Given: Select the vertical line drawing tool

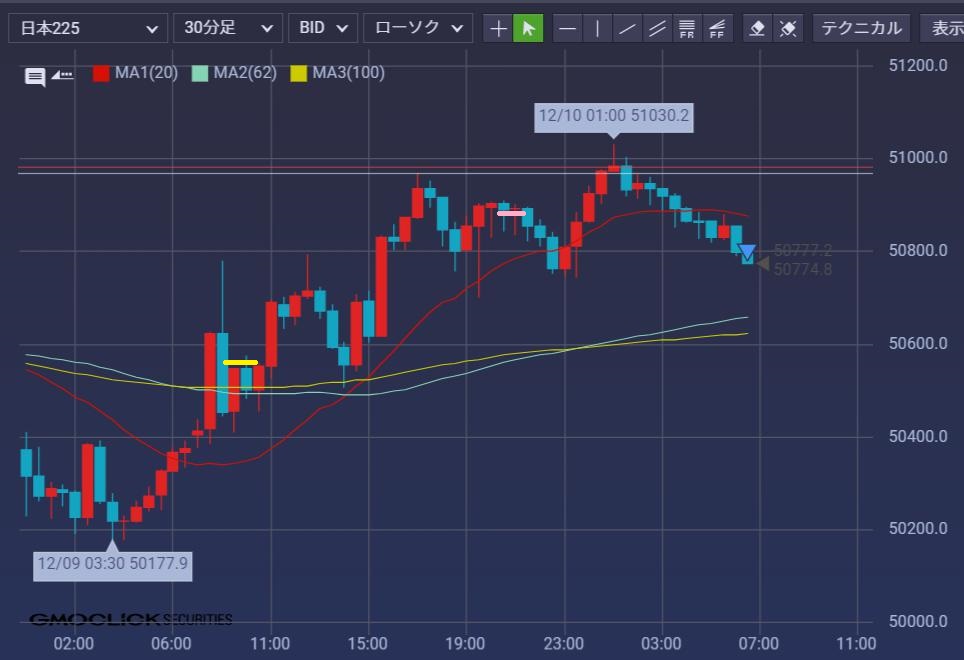Looking at the screenshot, I should point(597,28).
